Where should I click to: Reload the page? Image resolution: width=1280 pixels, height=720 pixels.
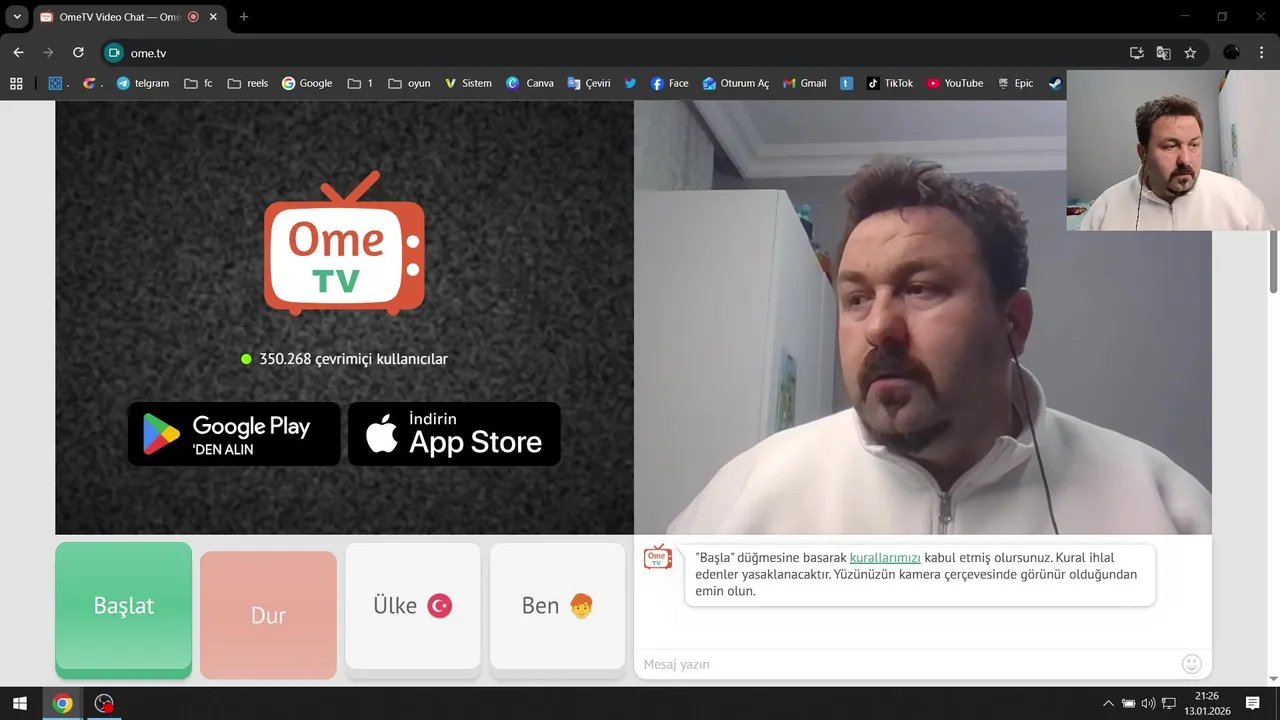pyautogui.click(x=78, y=53)
